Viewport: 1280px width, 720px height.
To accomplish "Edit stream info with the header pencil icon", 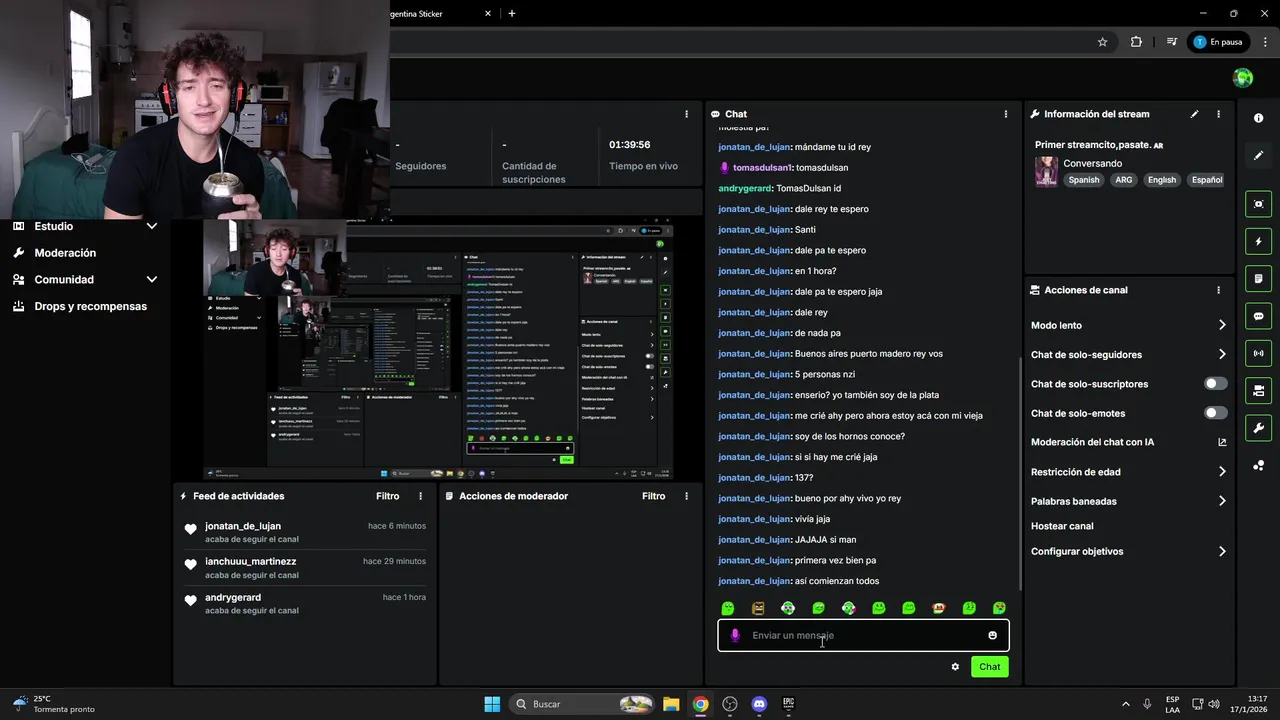I will (1194, 114).
